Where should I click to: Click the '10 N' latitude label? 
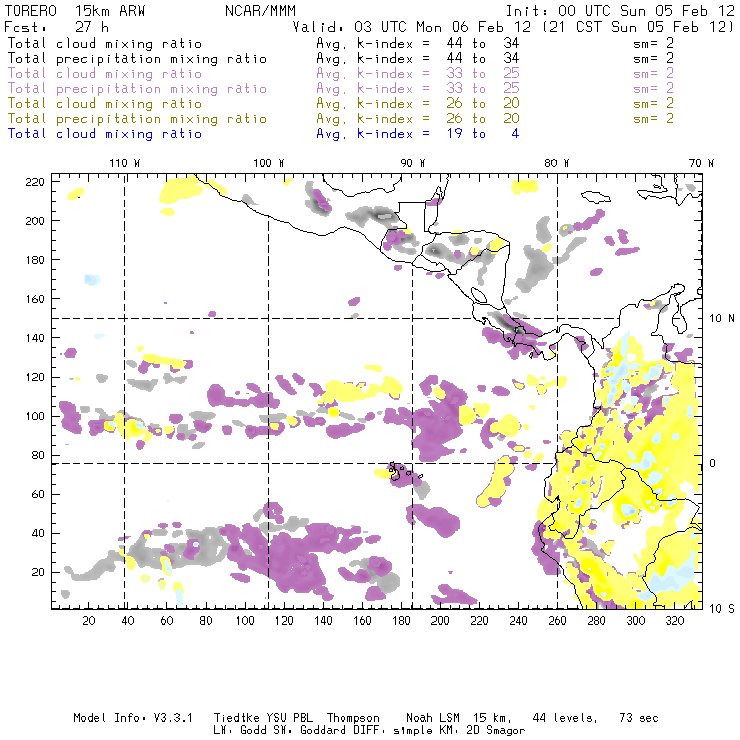722,319
